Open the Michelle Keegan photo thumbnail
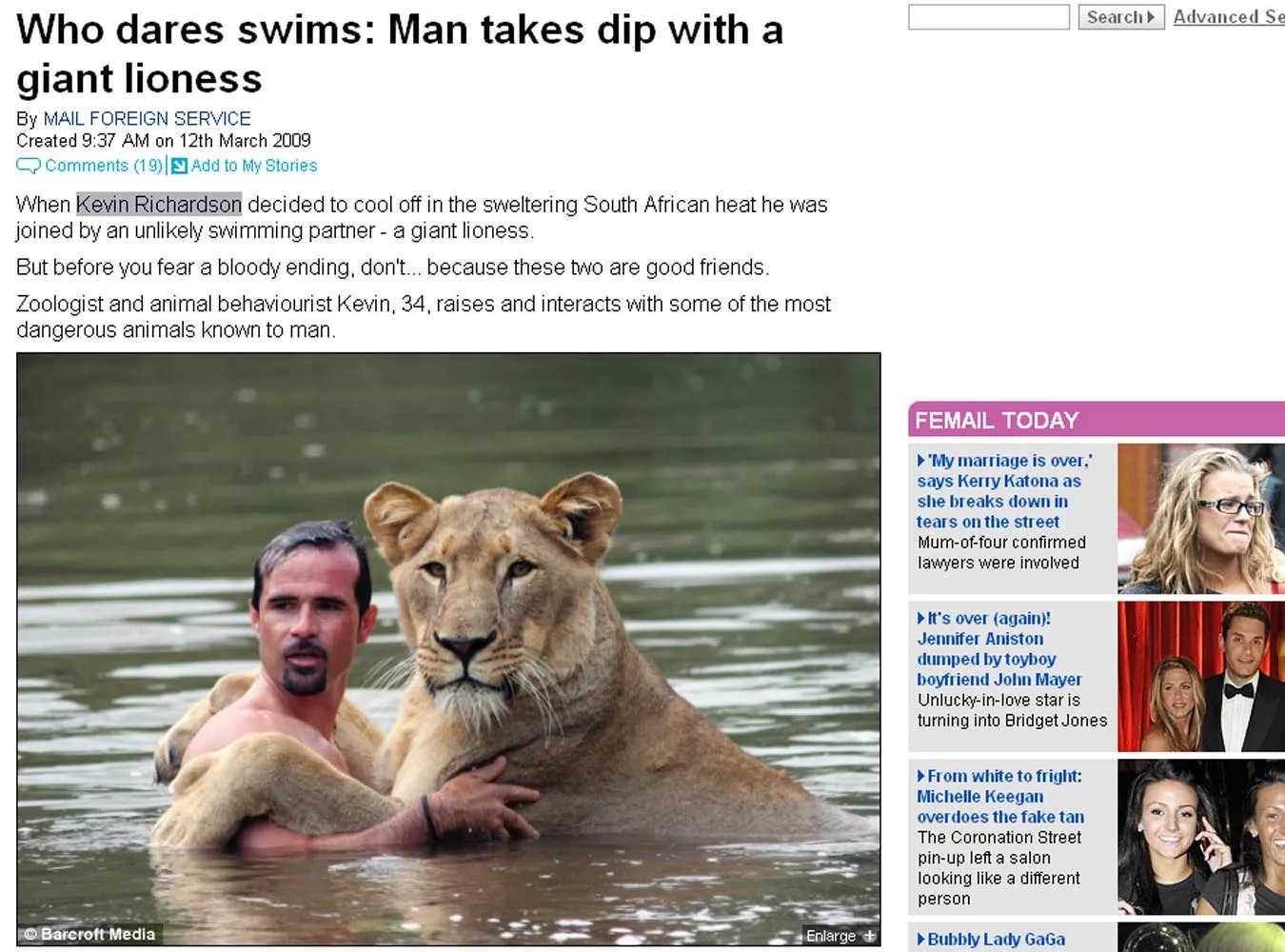1285x952 pixels. (x=1201, y=838)
